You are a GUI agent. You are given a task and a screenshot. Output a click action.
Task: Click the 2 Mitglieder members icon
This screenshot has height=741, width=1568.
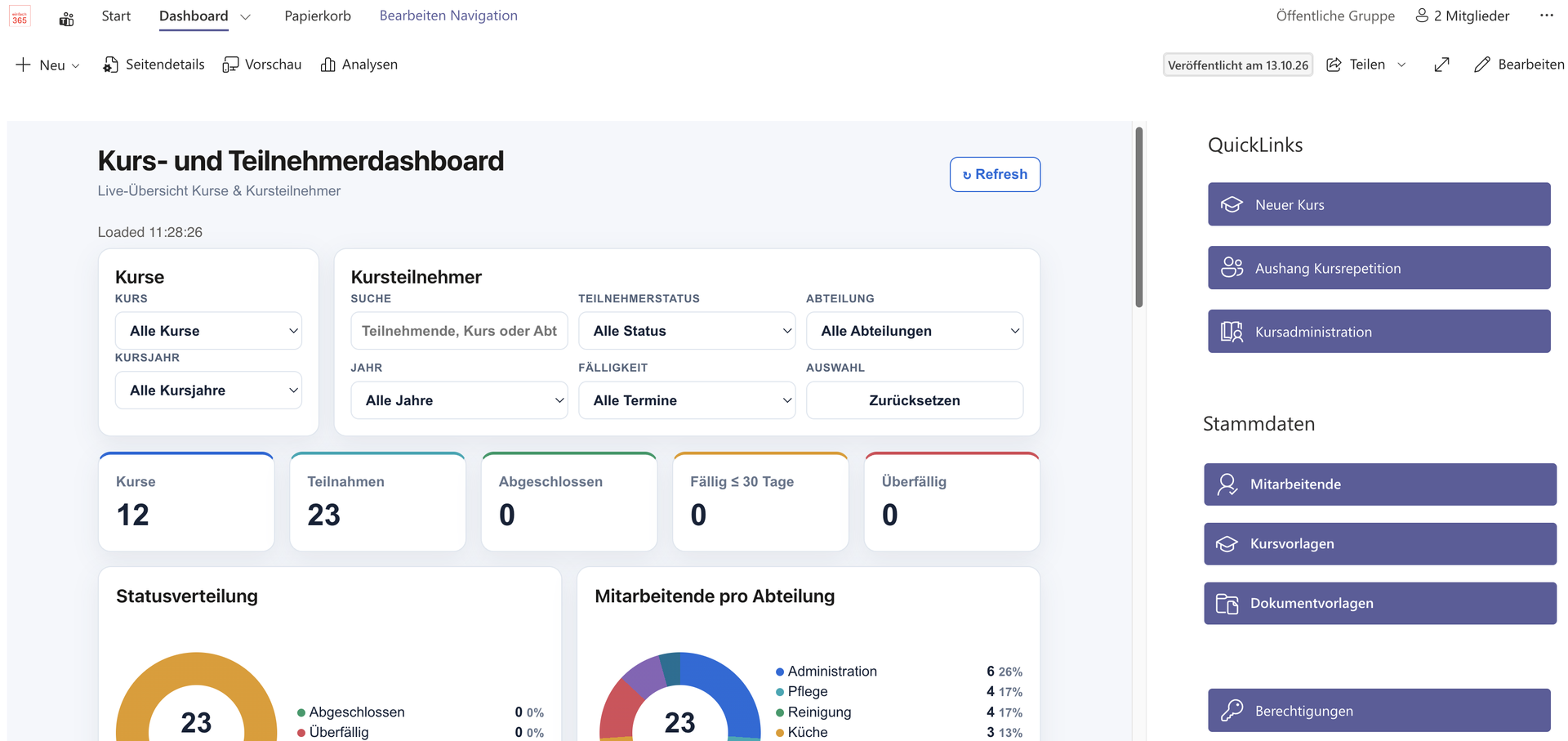coord(1422,16)
